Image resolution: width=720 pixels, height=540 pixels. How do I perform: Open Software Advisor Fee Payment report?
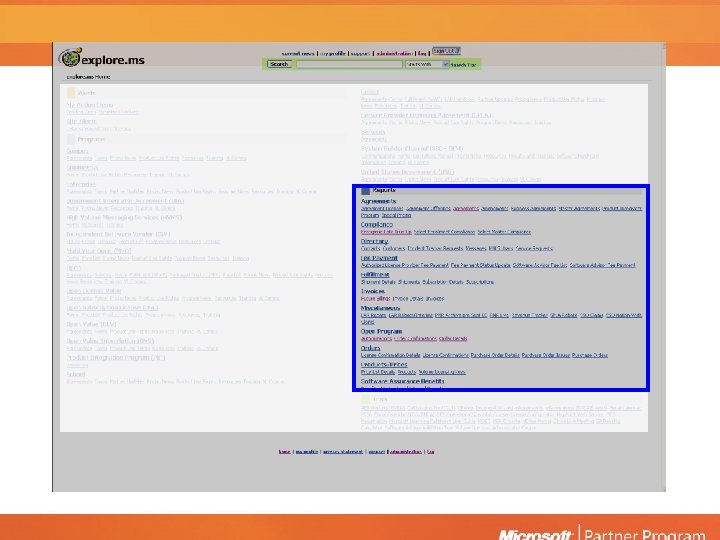pyautogui.click(x=602, y=265)
